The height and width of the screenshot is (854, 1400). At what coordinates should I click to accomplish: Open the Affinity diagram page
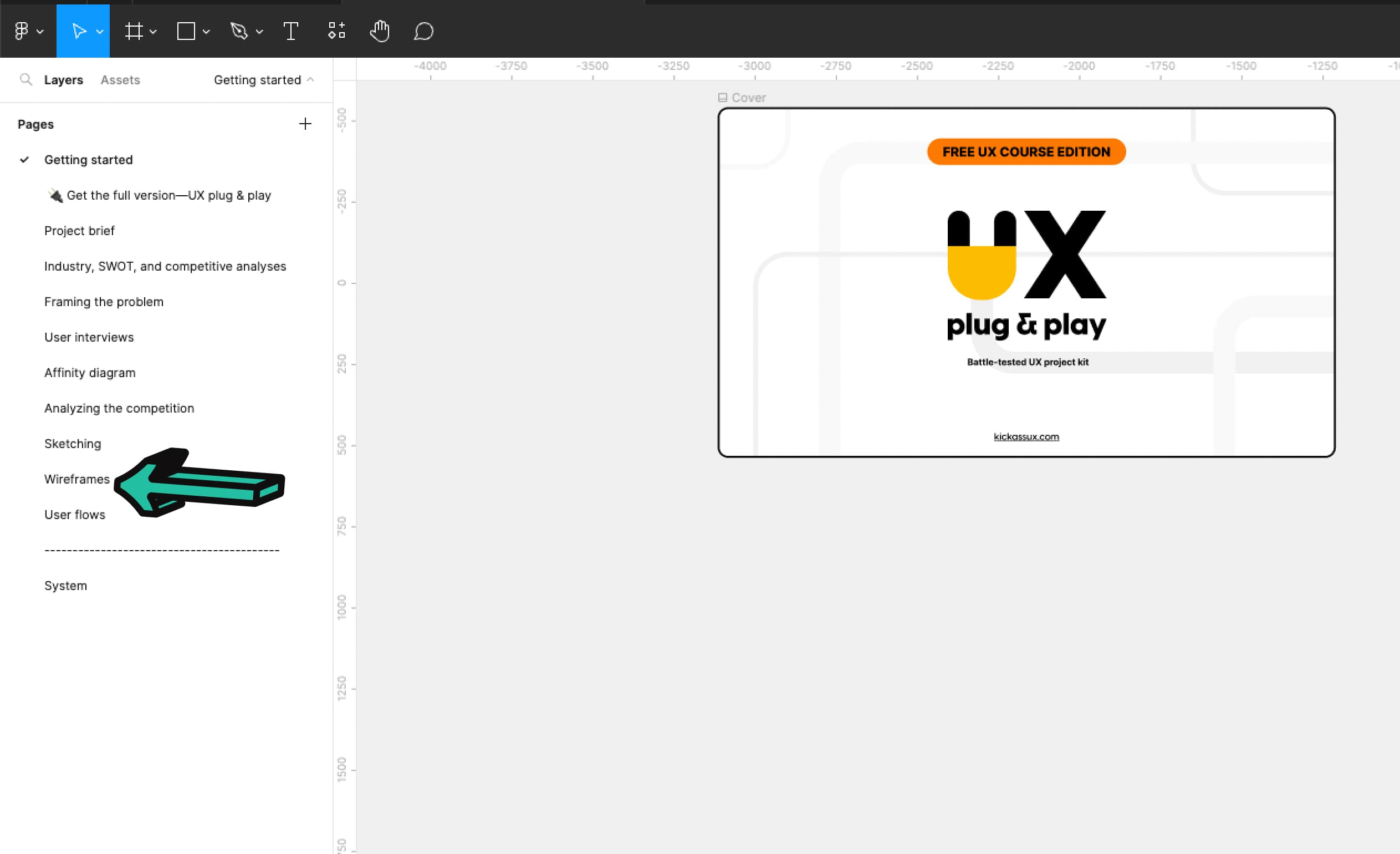pyautogui.click(x=90, y=373)
